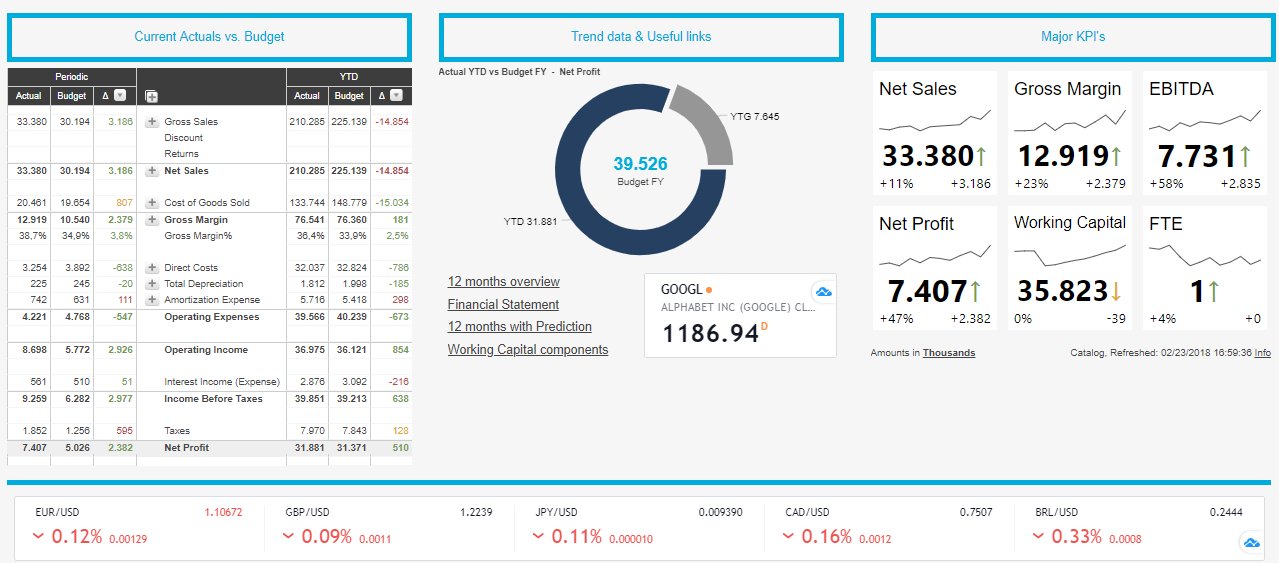Click the green up arrow beside EBITDA value
Viewport: 1279px width, 563px height.
click(1245, 156)
